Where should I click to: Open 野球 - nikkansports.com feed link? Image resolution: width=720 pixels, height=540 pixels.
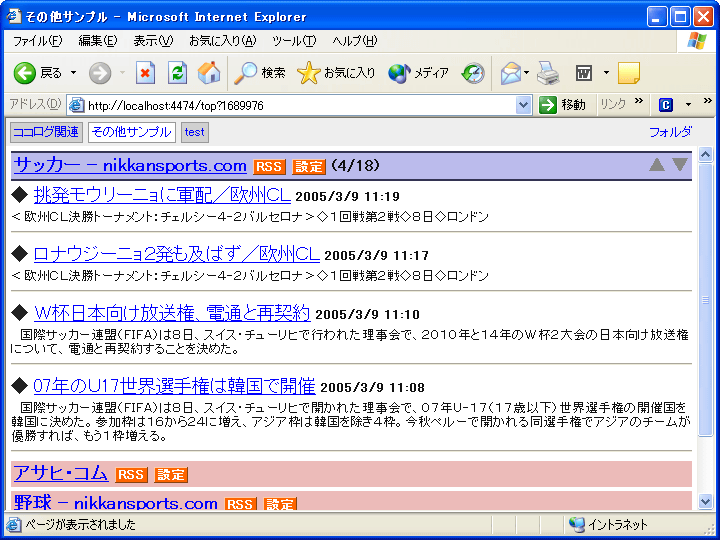[x=116, y=503]
